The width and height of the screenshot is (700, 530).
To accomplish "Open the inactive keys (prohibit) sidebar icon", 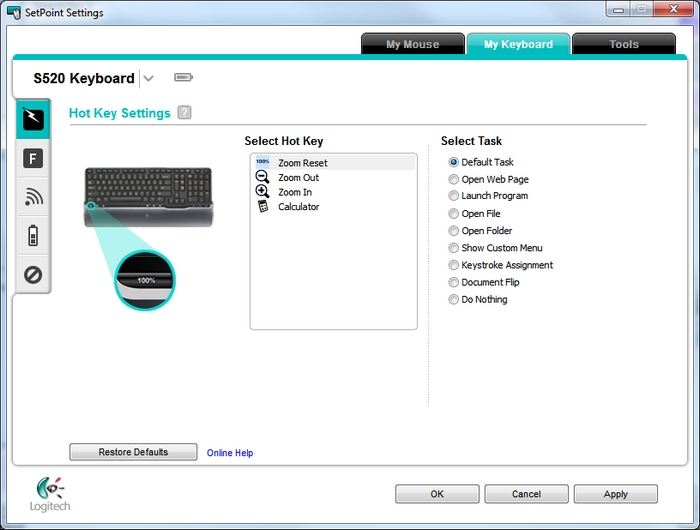I will [x=33, y=275].
